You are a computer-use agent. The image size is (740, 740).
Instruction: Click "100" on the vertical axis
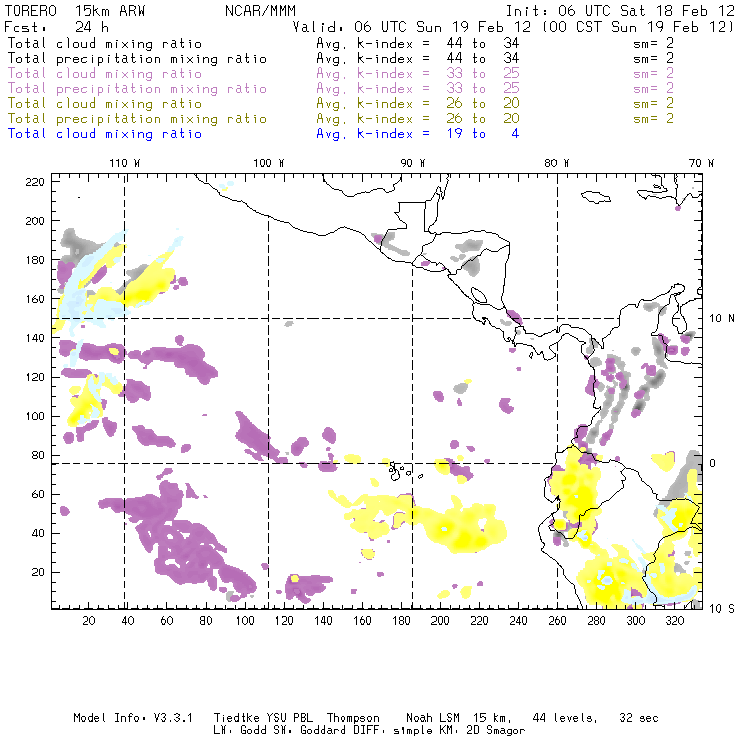[x=34, y=416]
